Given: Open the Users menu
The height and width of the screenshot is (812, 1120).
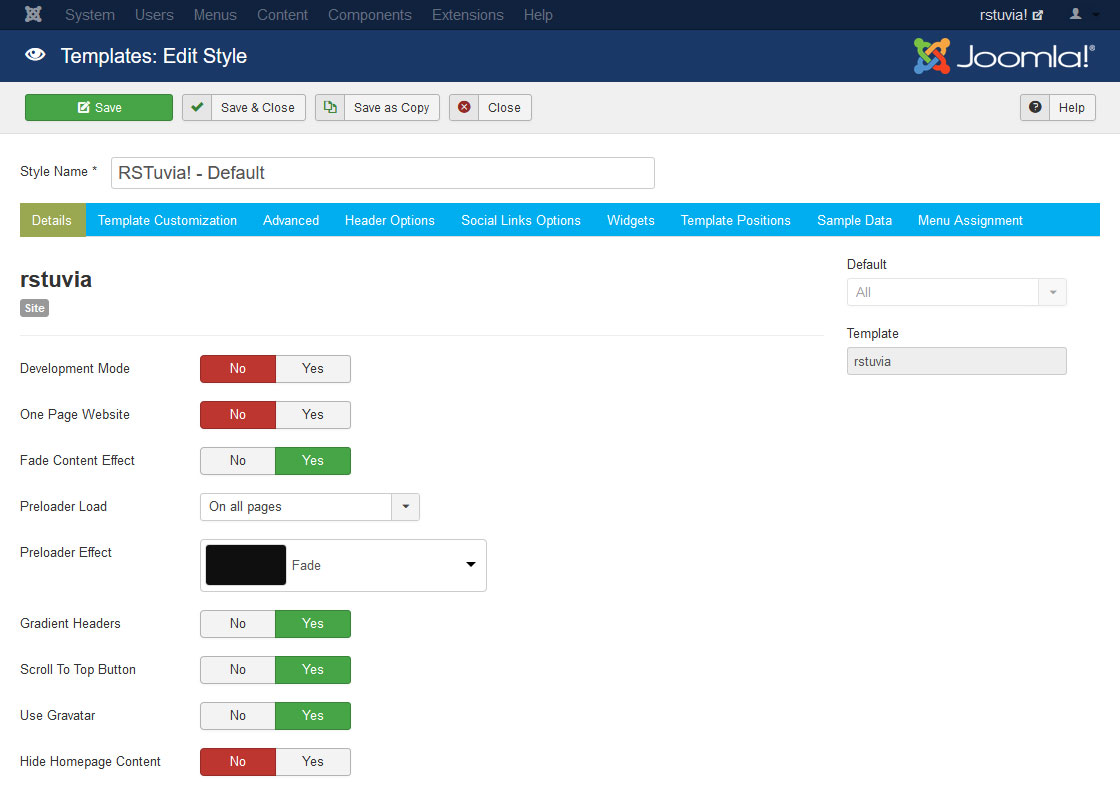Looking at the screenshot, I should point(154,14).
